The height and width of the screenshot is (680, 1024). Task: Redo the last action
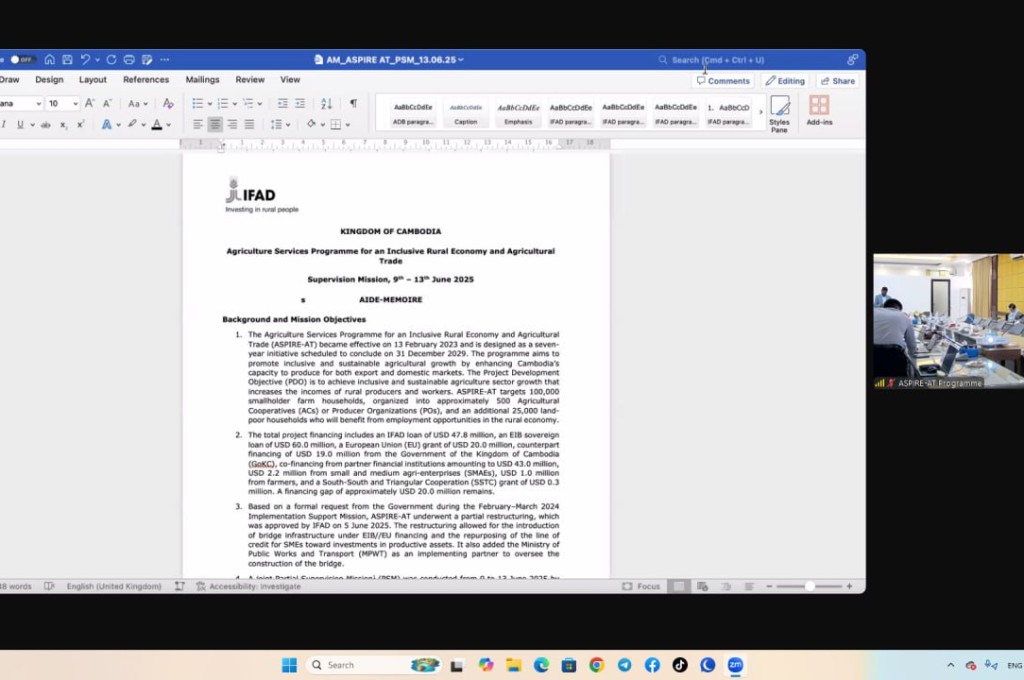point(111,59)
